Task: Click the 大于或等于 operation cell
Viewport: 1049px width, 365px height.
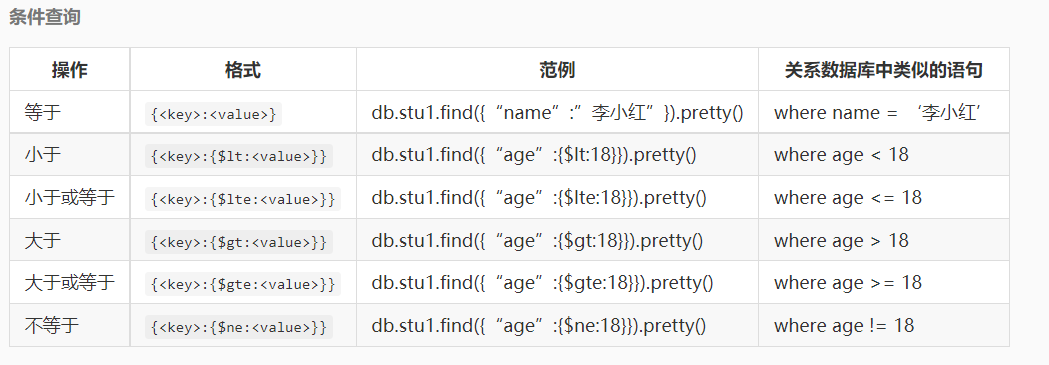Action: pos(70,282)
